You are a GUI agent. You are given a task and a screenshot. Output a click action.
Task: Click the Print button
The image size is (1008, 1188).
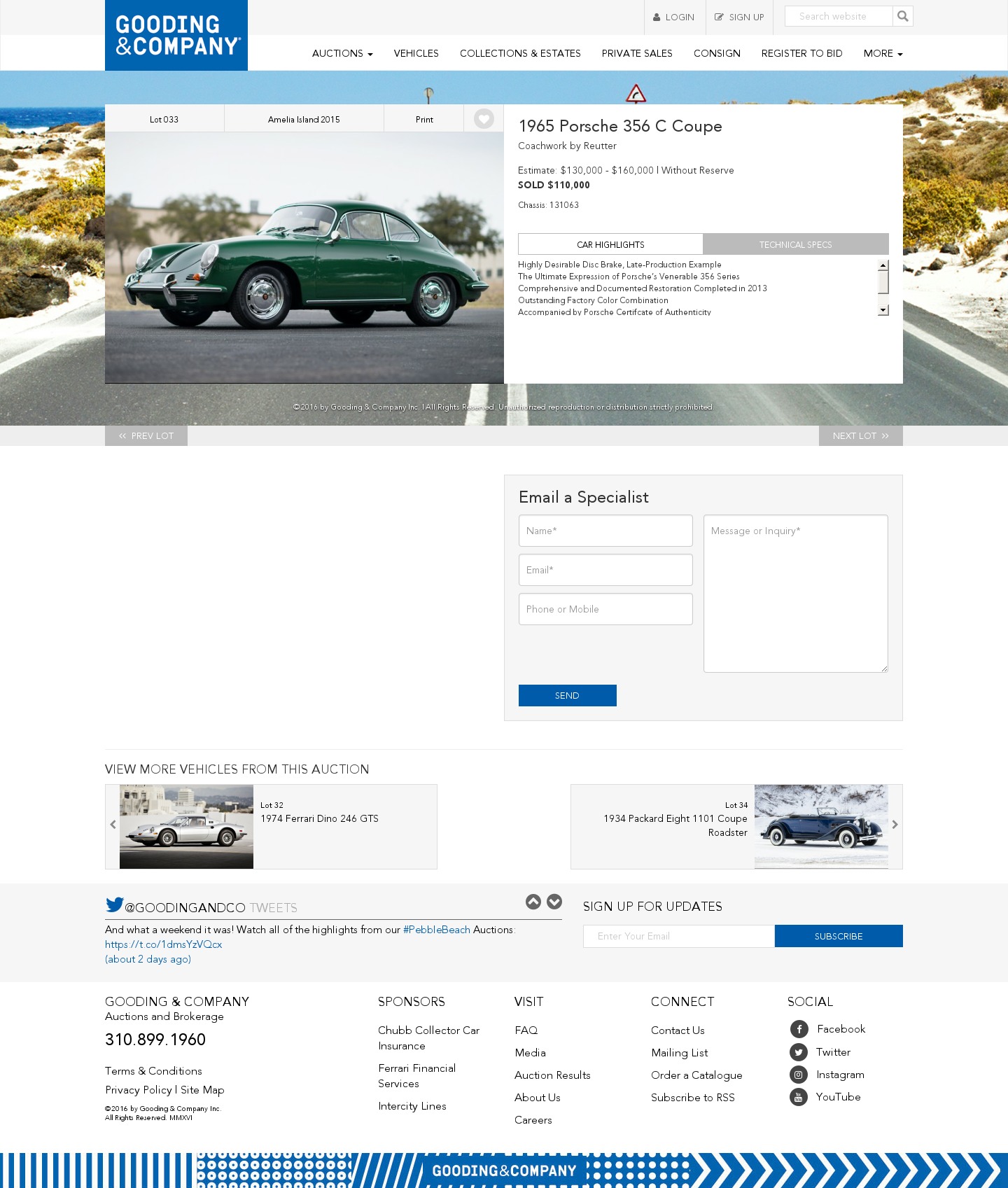tap(424, 119)
